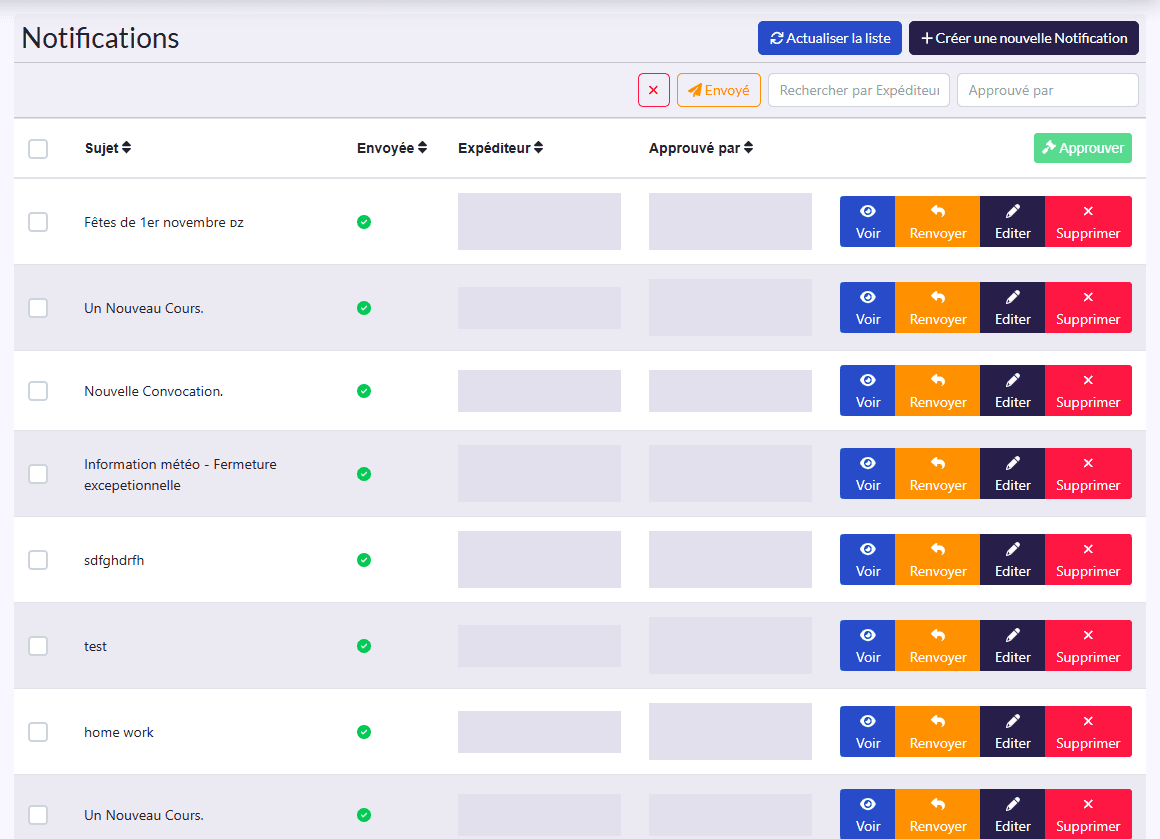The height and width of the screenshot is (839, 1160).
Task: Tick checkbox for 'Nouvelle Convocation.' row
Action: click(x=38, y=391)
